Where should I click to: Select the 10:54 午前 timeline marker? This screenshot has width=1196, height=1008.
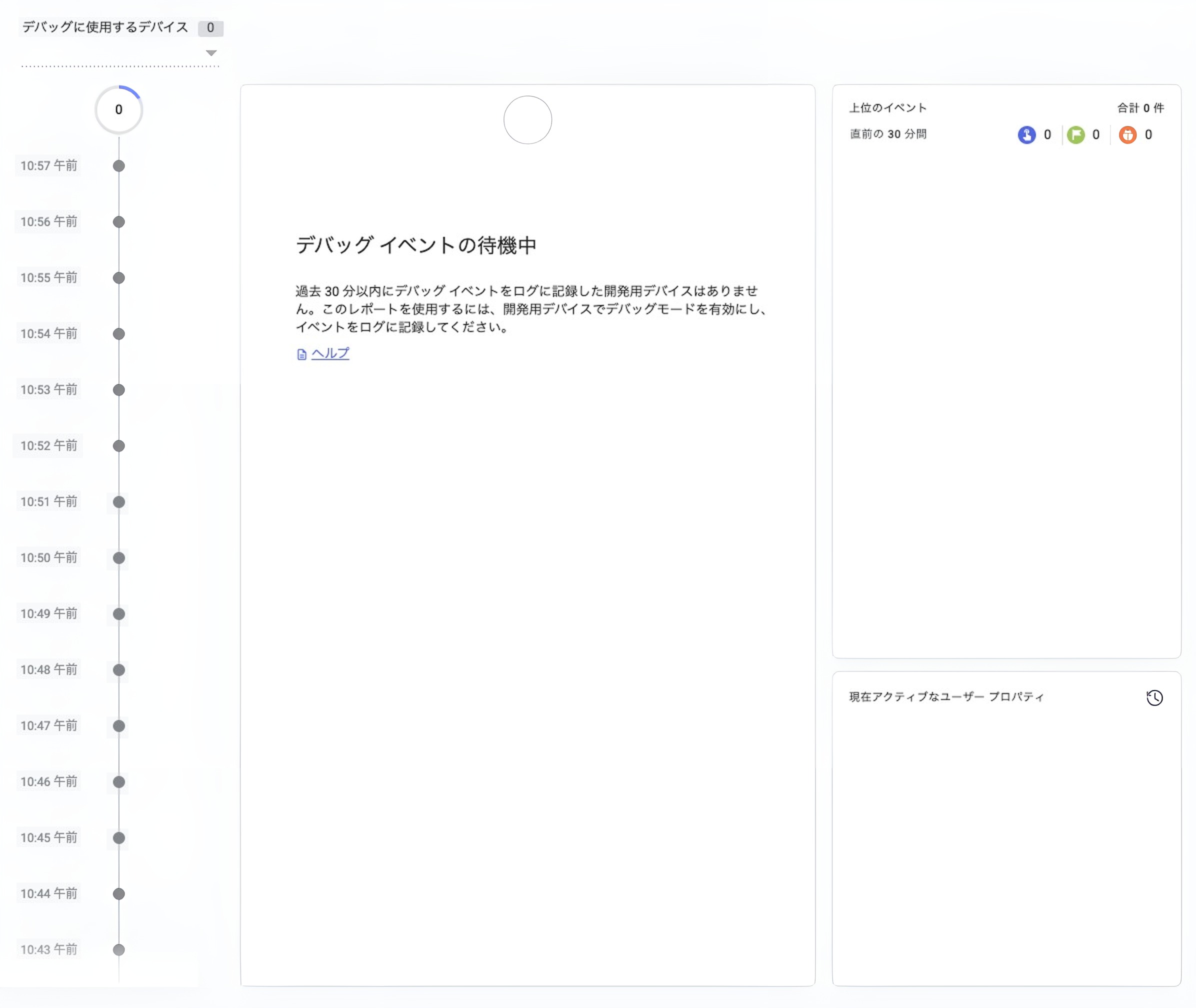point(119,333)
